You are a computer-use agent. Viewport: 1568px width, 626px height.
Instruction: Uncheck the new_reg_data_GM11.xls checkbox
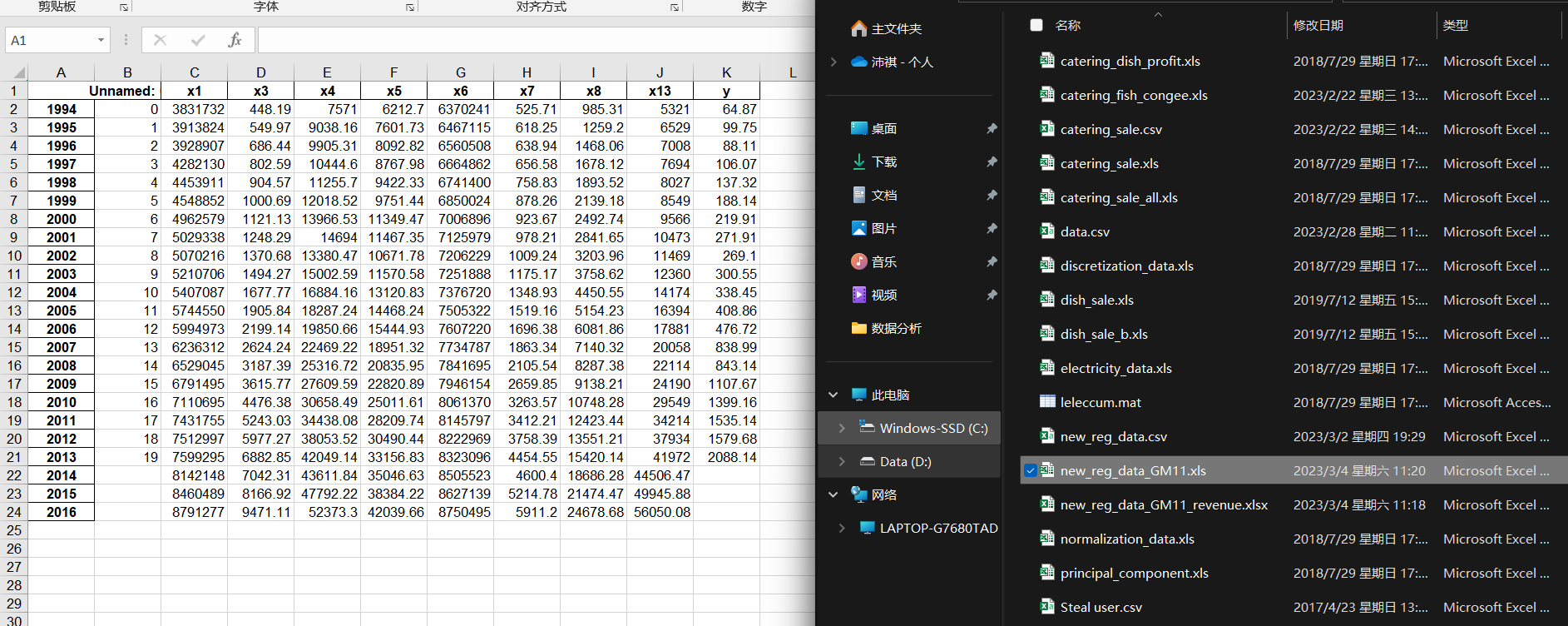[1031, 471]
